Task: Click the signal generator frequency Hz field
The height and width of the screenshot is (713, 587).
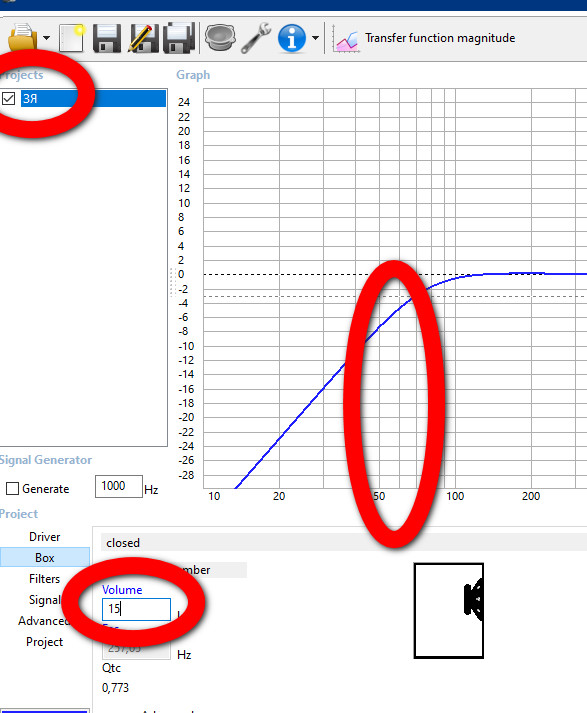Action: coord(119,487)
